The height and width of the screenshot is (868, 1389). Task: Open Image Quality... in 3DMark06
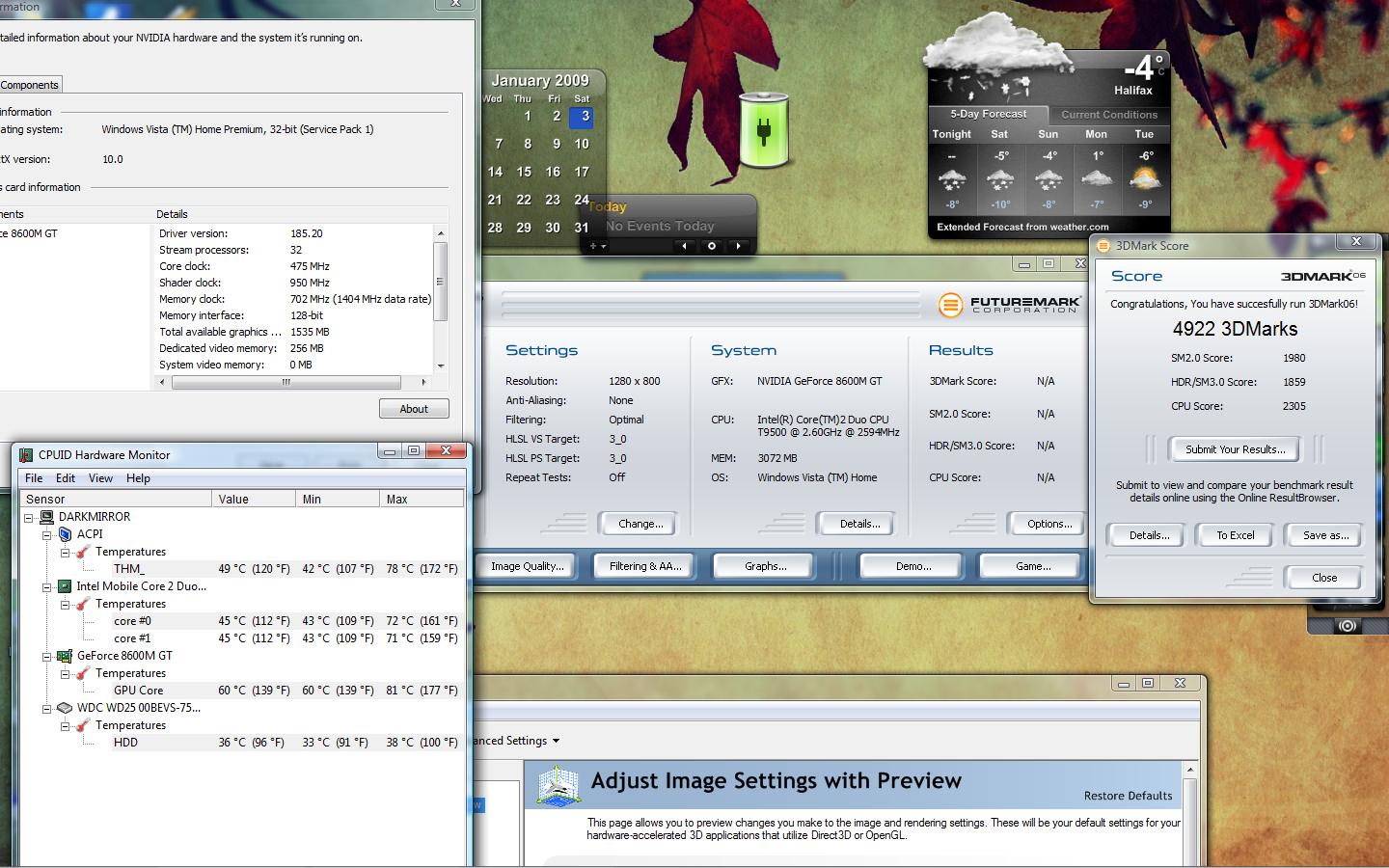pyautogui.click(x=528, y=566)
